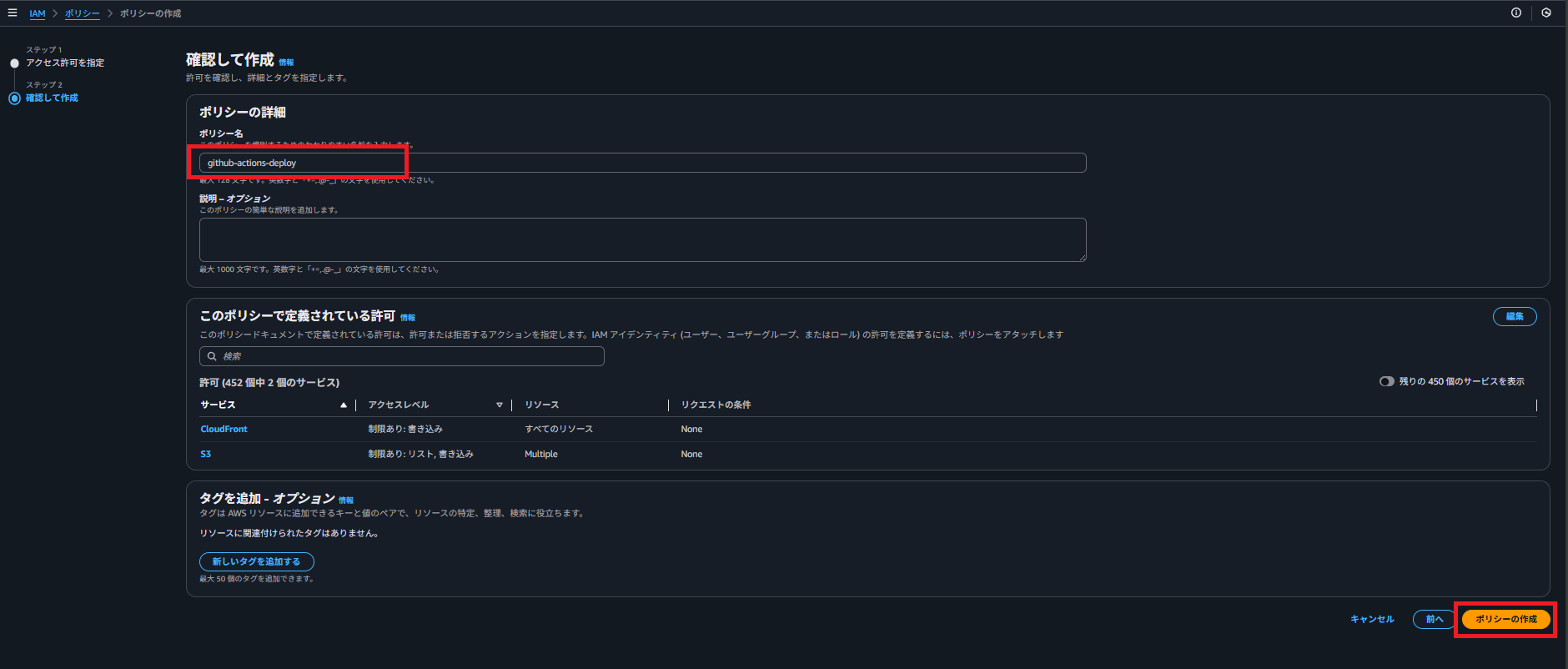The height and width of the screenshot is (669, 1568).
Task: Sort by サービス column ascending arrow
Action: [343, 405]
